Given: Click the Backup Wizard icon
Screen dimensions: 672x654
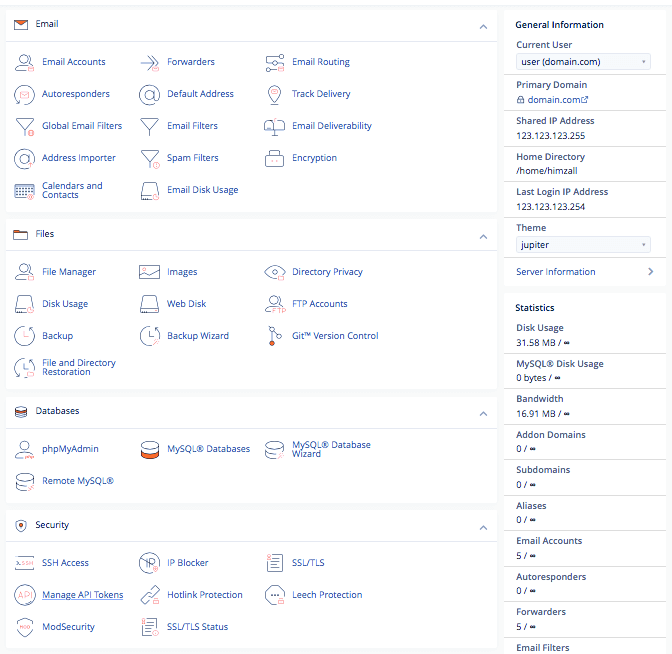Looking at the screenshot, I should coord(150,336).
